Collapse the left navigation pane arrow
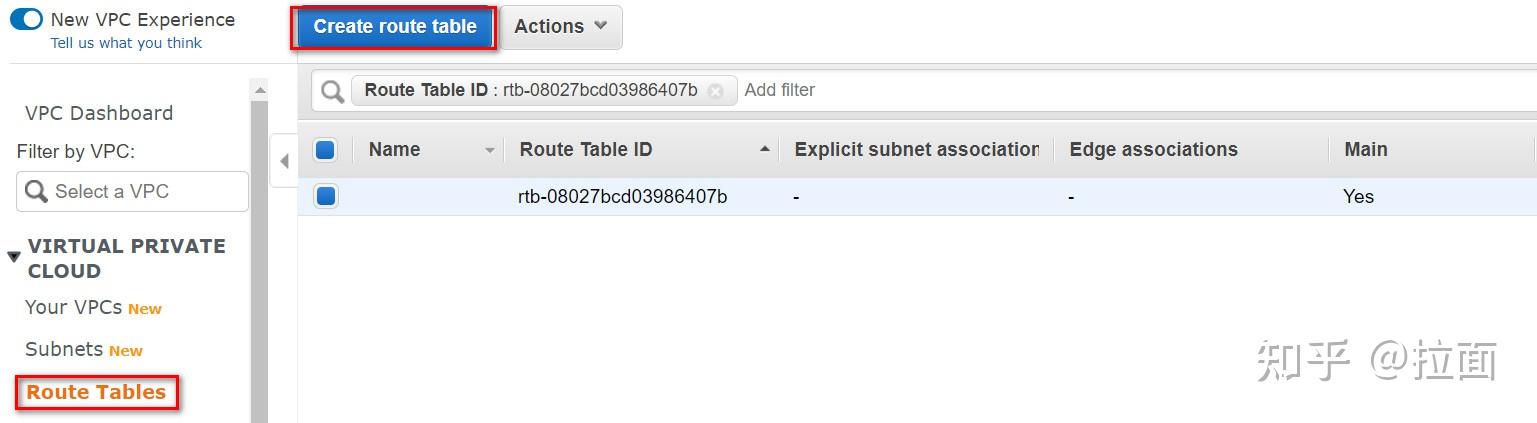The width and height of the screenshot is (1537, 423). 284,161
